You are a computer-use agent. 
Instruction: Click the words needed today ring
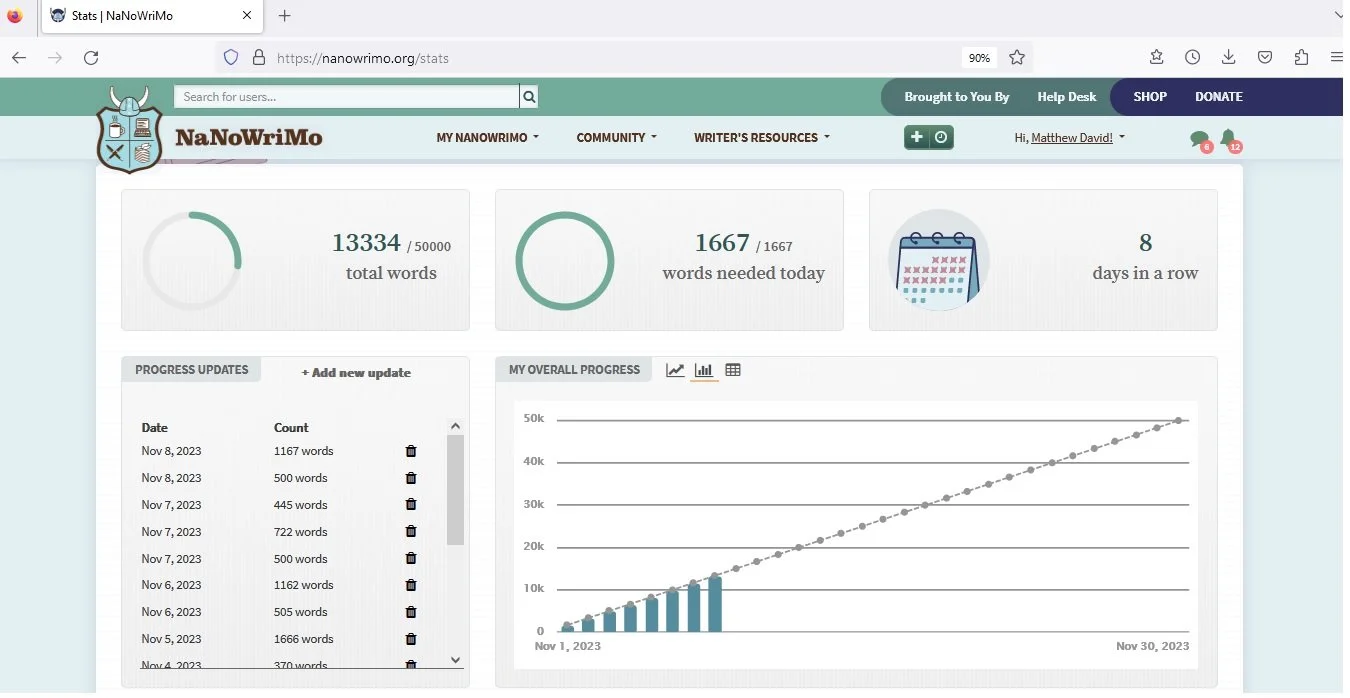565,260
